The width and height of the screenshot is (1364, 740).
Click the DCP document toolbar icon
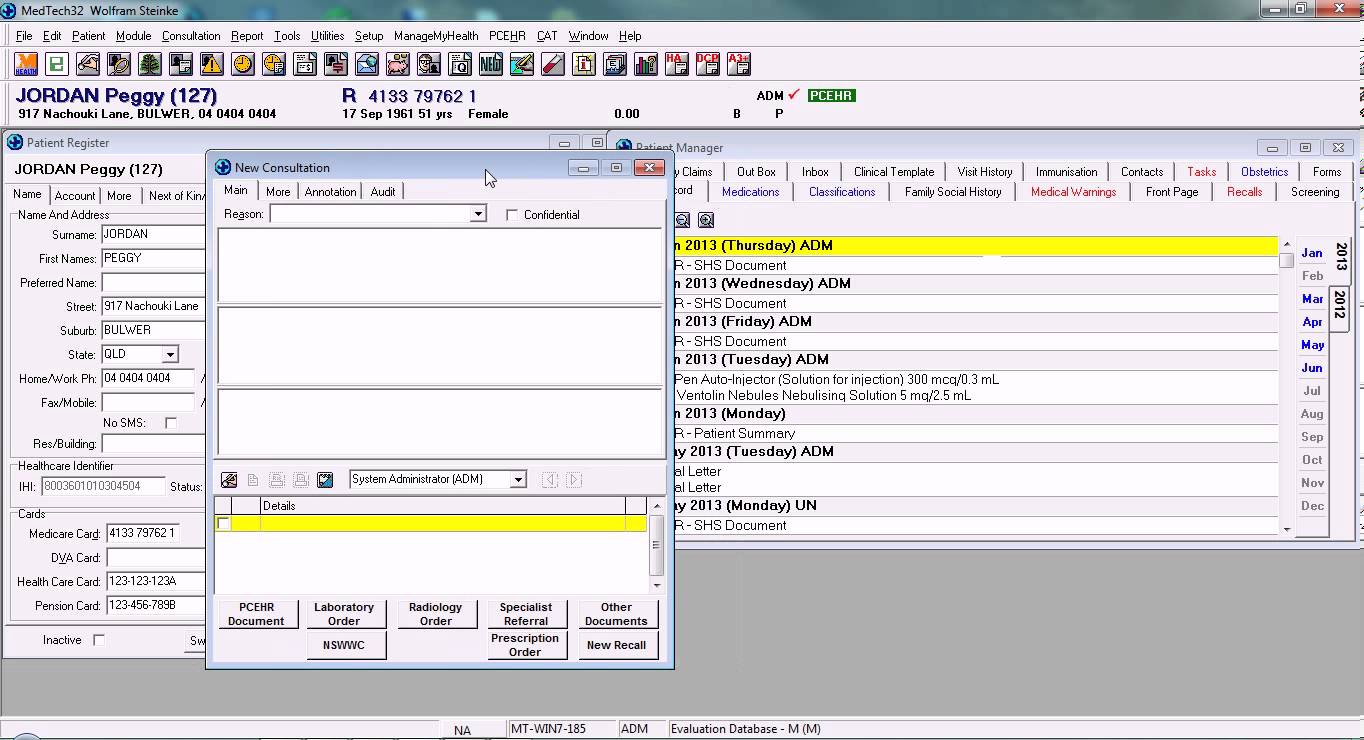pos(708,65)
